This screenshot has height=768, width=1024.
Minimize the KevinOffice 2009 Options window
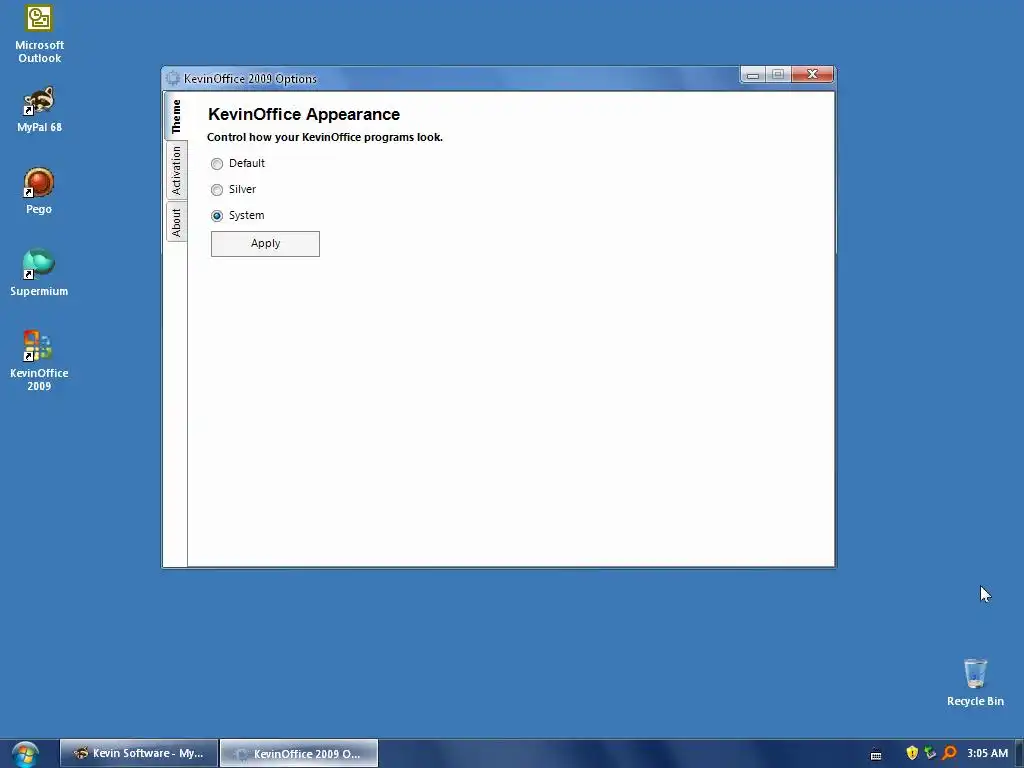pyautogui.click(x=753, y=74)
